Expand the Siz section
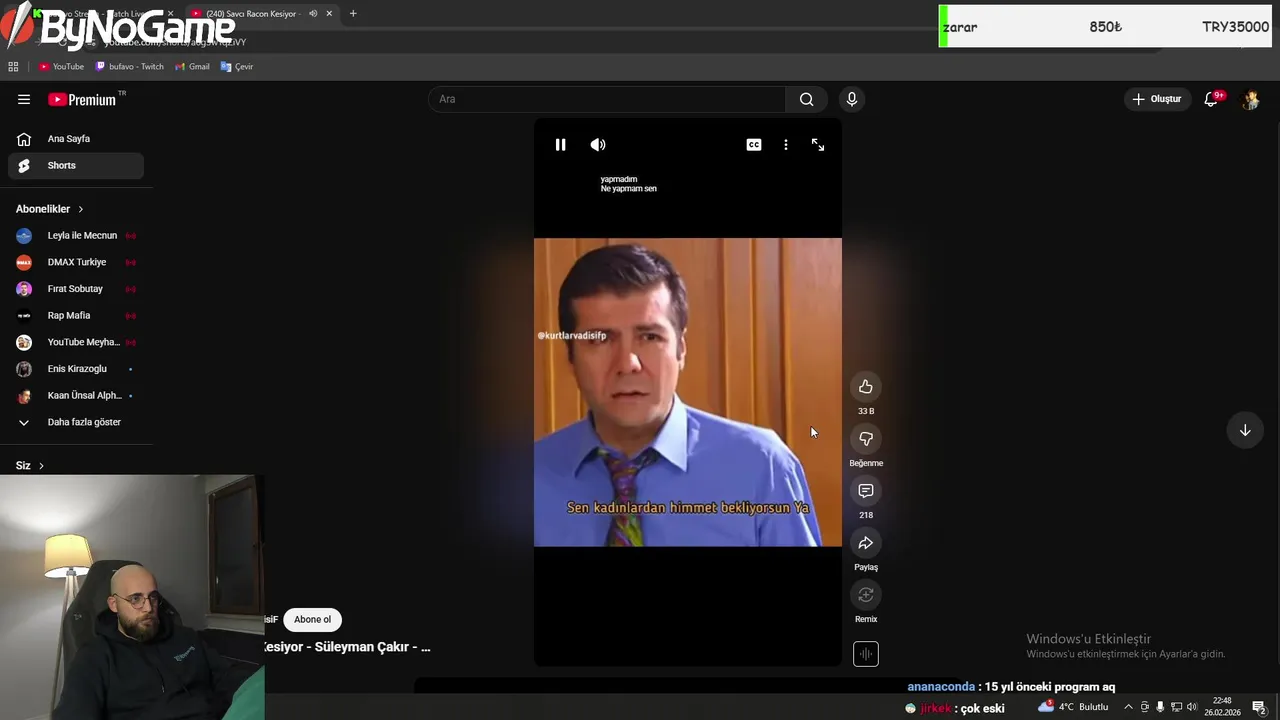1280x720 pixels. [30, 466]
